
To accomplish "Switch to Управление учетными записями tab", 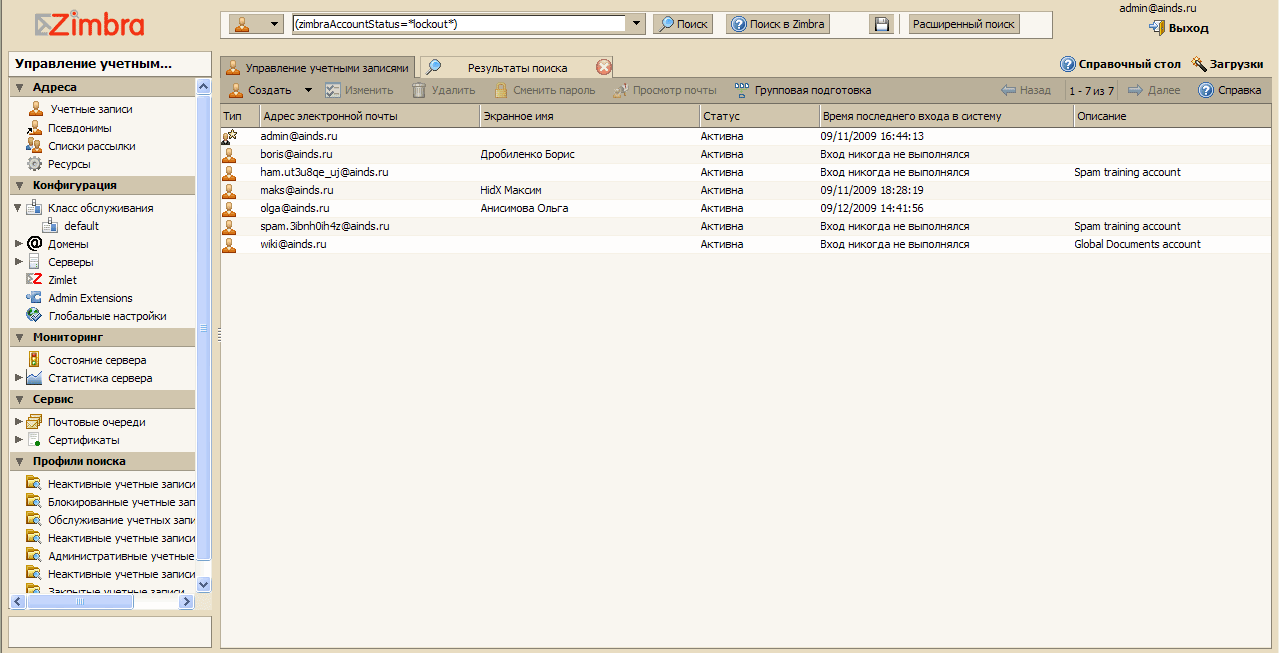I will click(317, 68).
